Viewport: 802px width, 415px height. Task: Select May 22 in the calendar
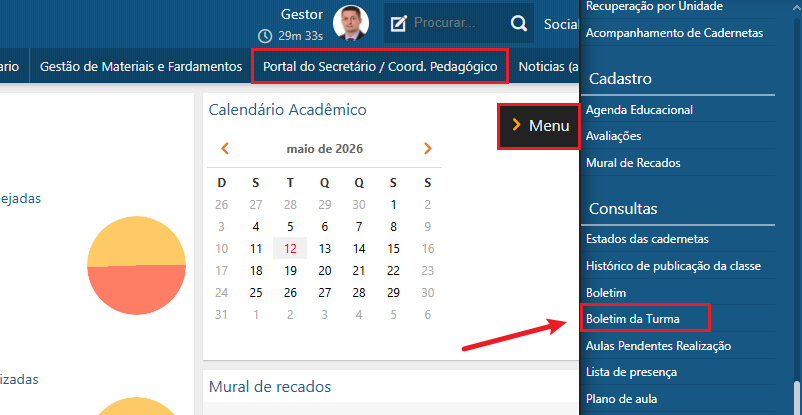(x=393, y=271)
